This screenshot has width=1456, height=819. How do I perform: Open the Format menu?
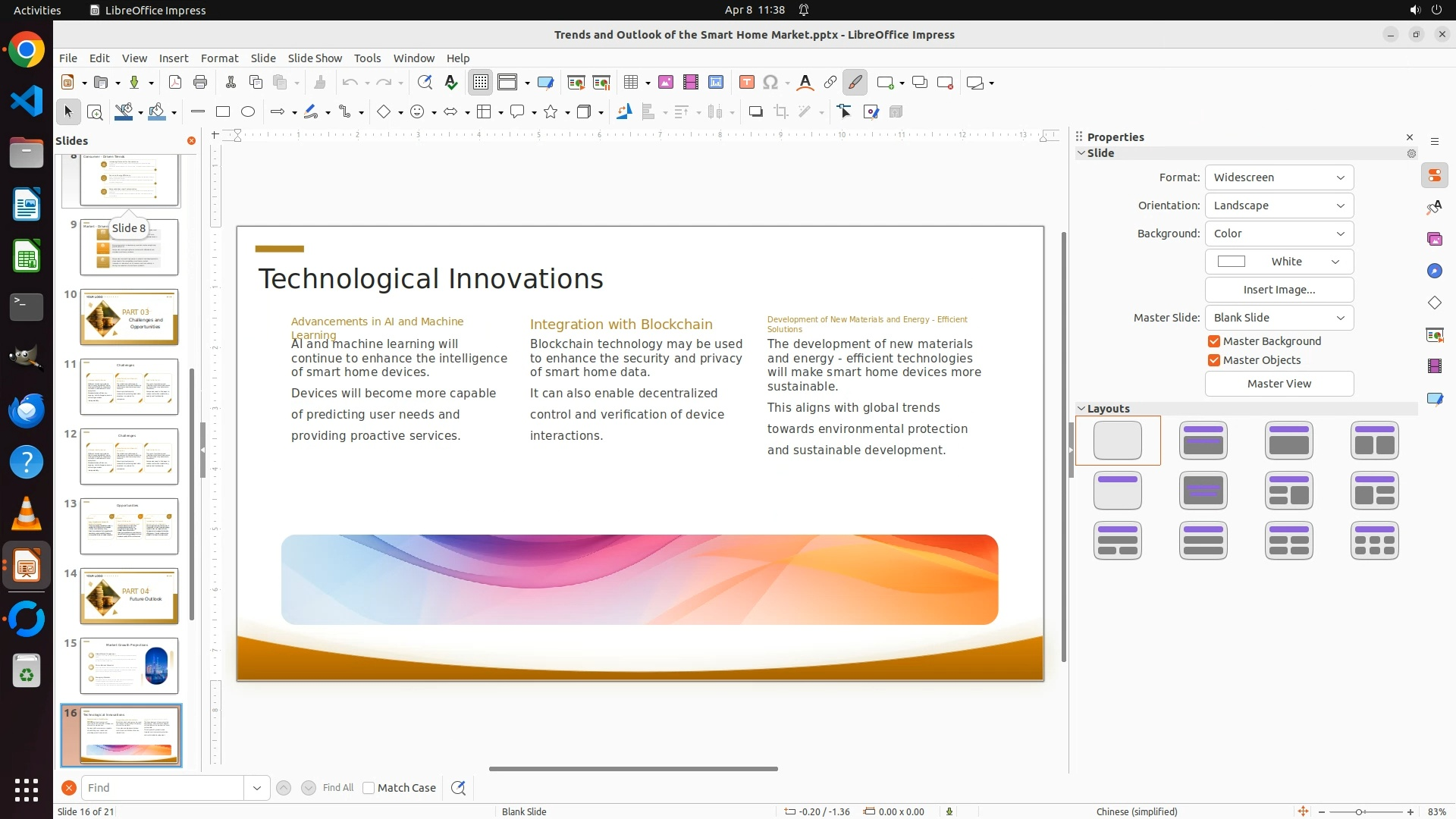click(x=219, y=58)
